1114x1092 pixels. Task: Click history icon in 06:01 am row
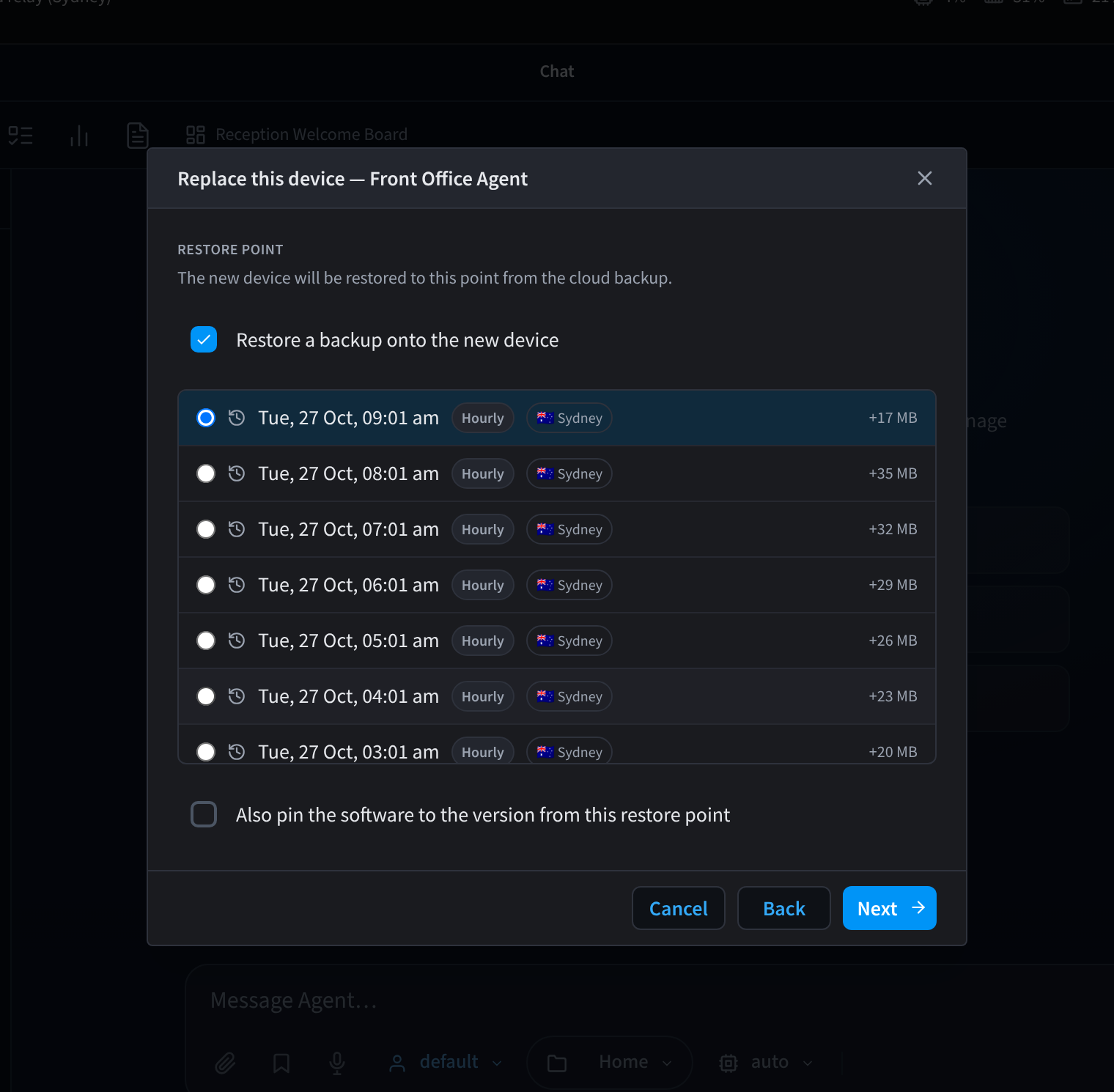tap(236, 585)
